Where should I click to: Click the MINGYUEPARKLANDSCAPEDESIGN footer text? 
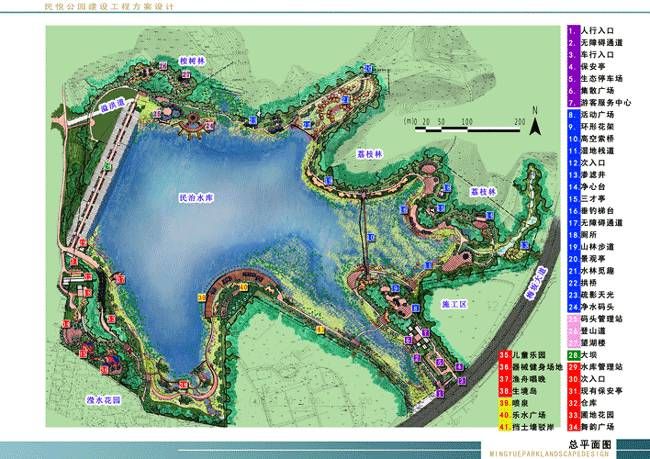(549, 454)
